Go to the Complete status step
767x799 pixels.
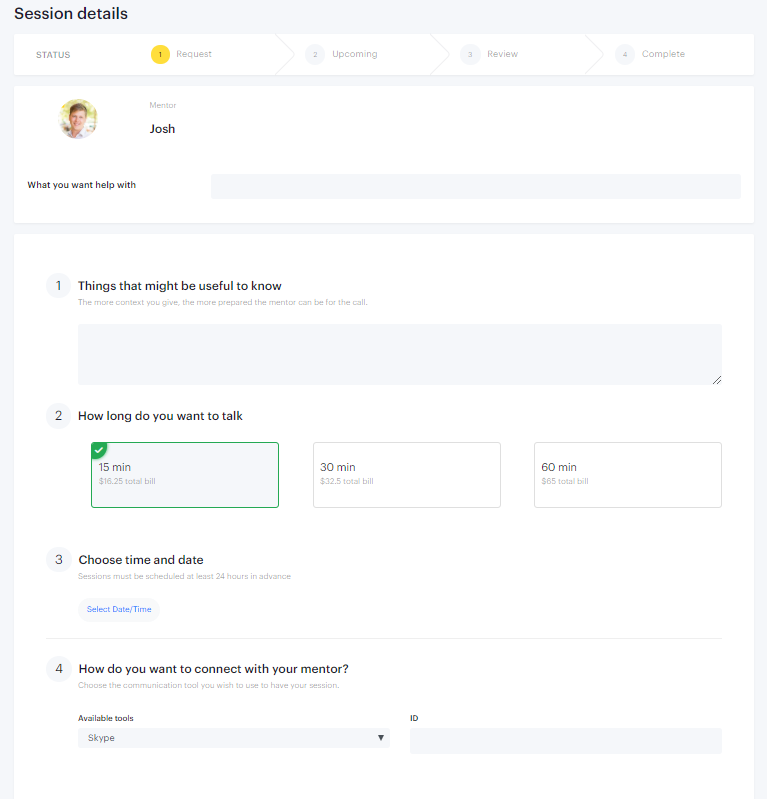click(663, 54)
